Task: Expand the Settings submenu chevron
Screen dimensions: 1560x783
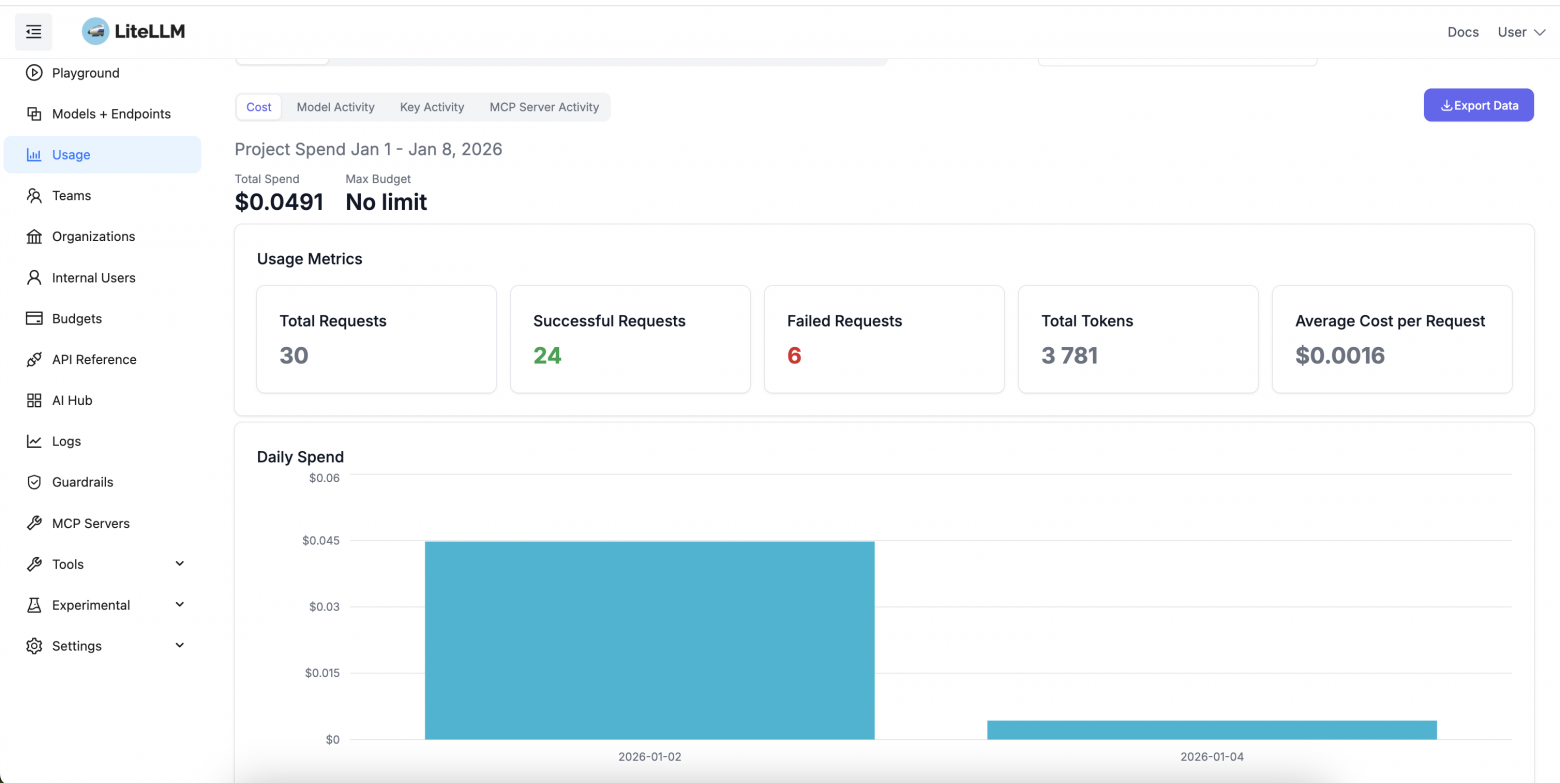Action: (180, 646)
